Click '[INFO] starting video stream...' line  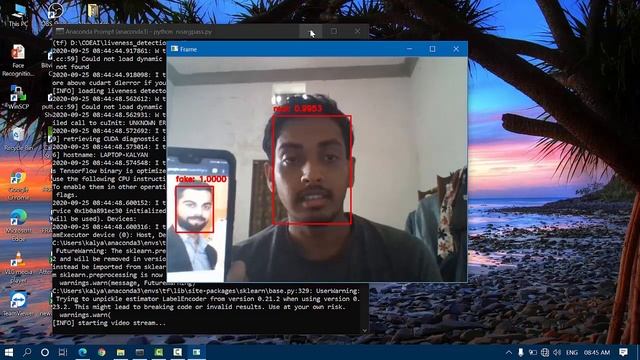[x=109, y=323]
